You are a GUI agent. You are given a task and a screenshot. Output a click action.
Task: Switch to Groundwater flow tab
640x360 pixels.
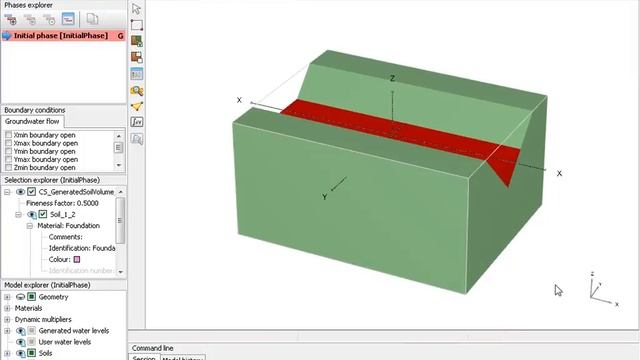32,121
